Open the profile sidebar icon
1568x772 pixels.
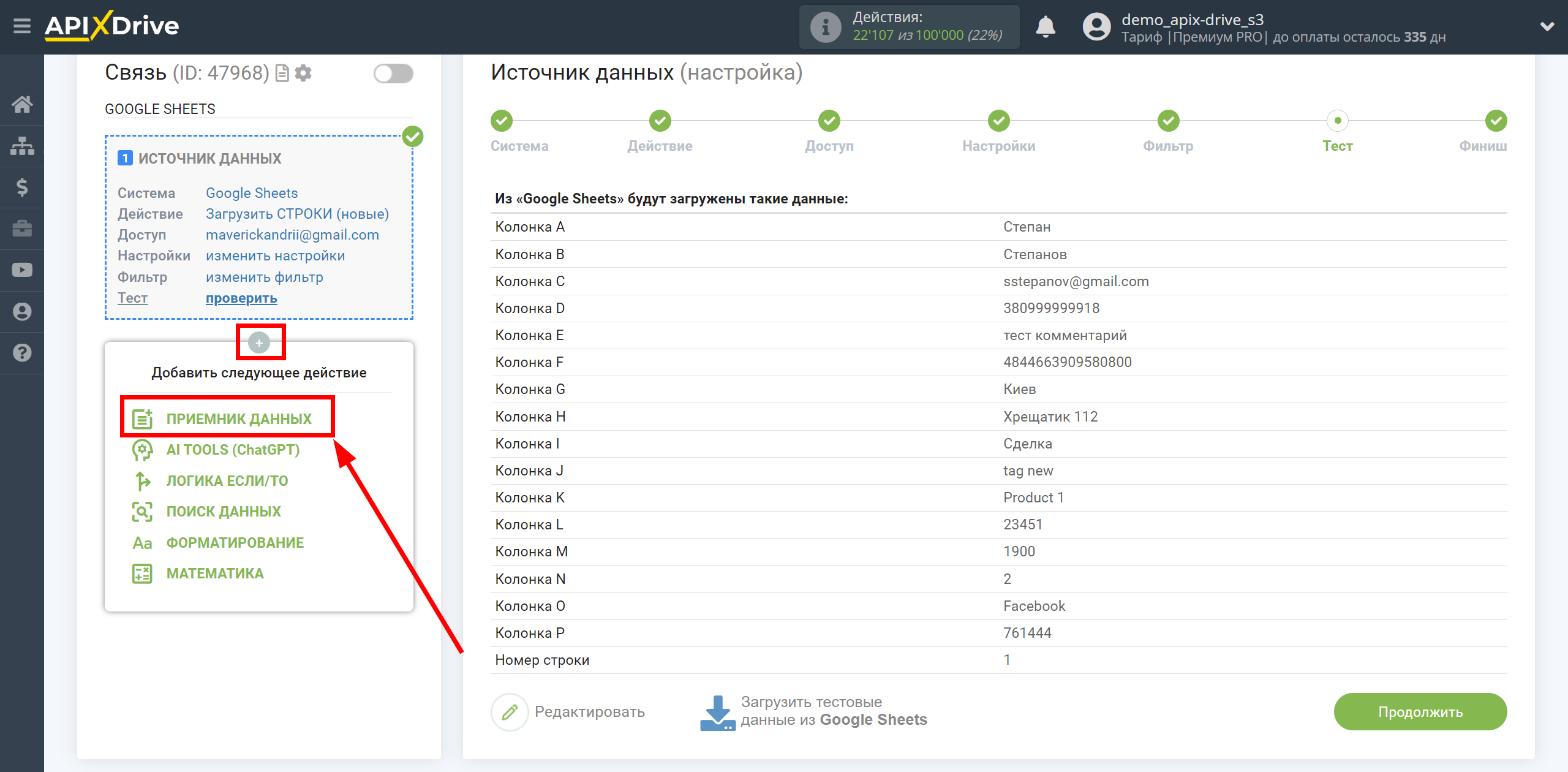22,311
